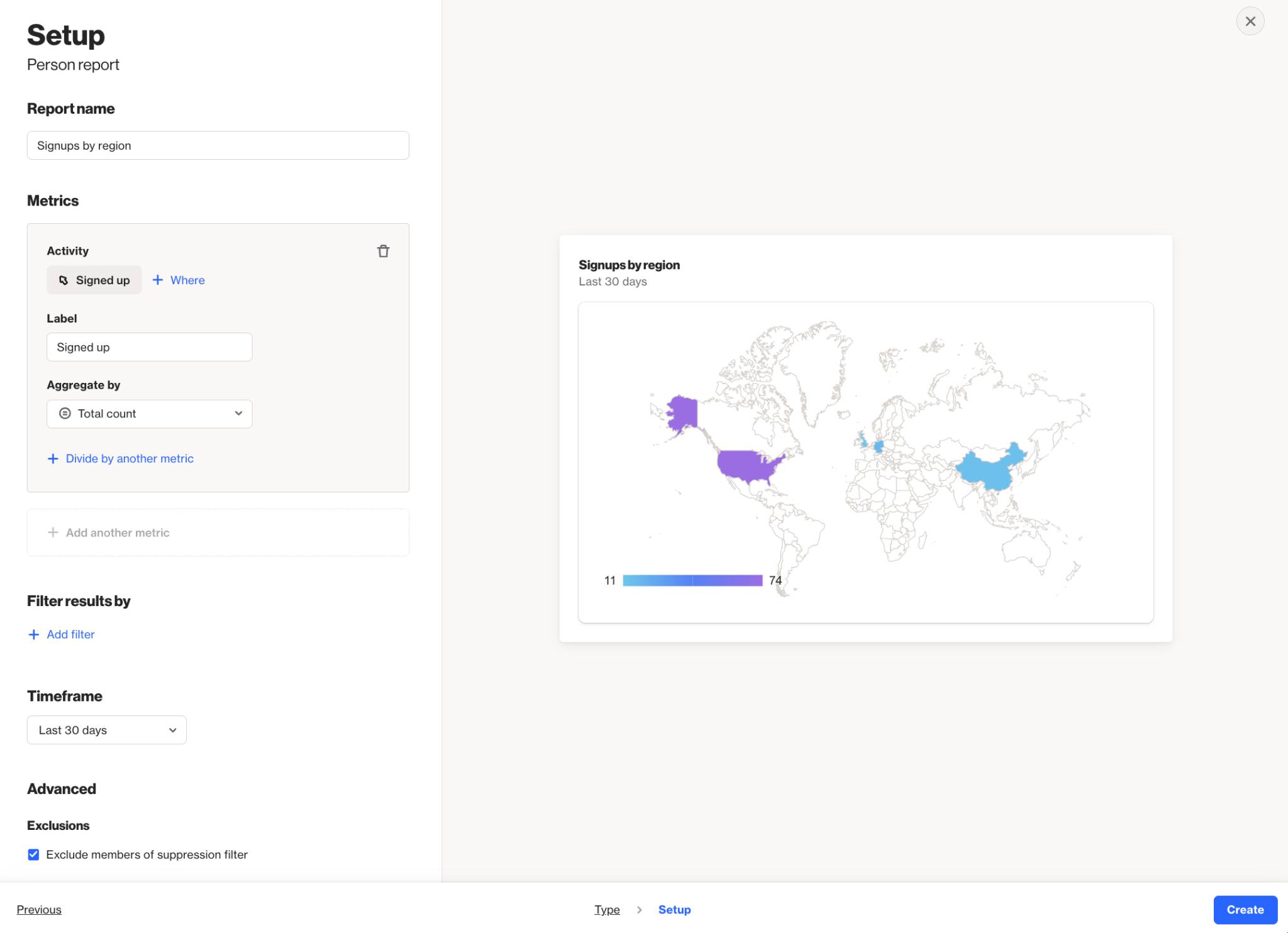Click the Signed up activity chip
This screenshot has height=933, width=1288.
pyautogui.click(x=94, y=280)
